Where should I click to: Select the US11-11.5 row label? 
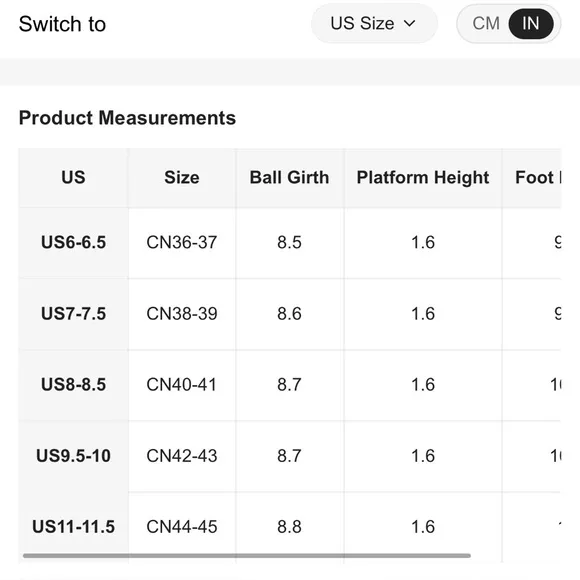pos(73,527)
